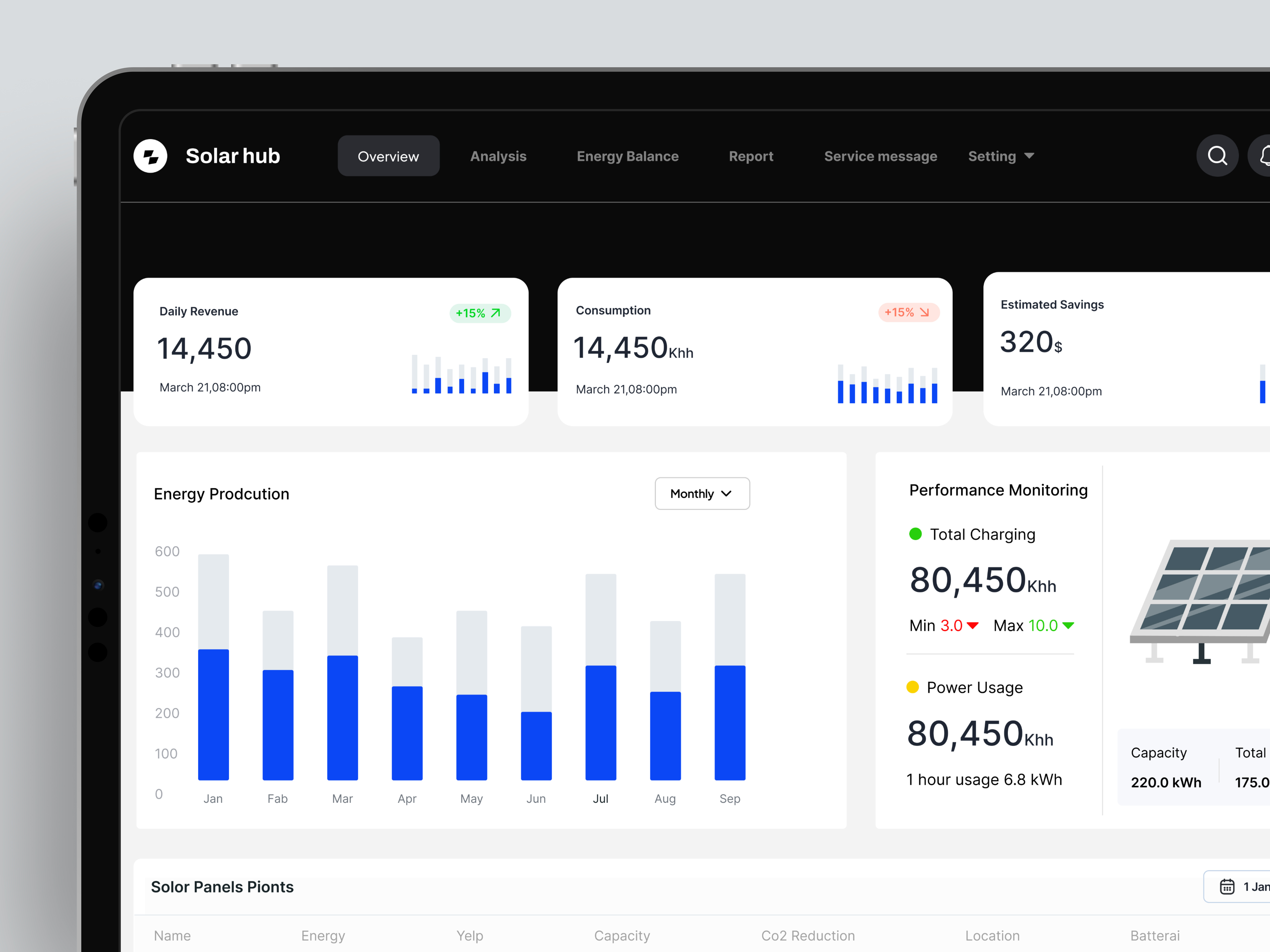The image size is (1270, 952).
Task: Open the Min 3.0 dropdown arrow
Action: [x=973, y=626]
